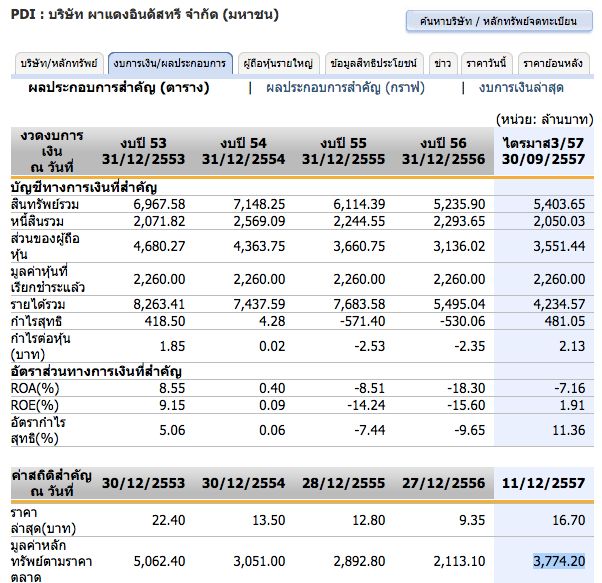Screen dimensions: 602x583
Task: Click the ไตรมาส3/57 column header
Action: click(x=544, y=151)
